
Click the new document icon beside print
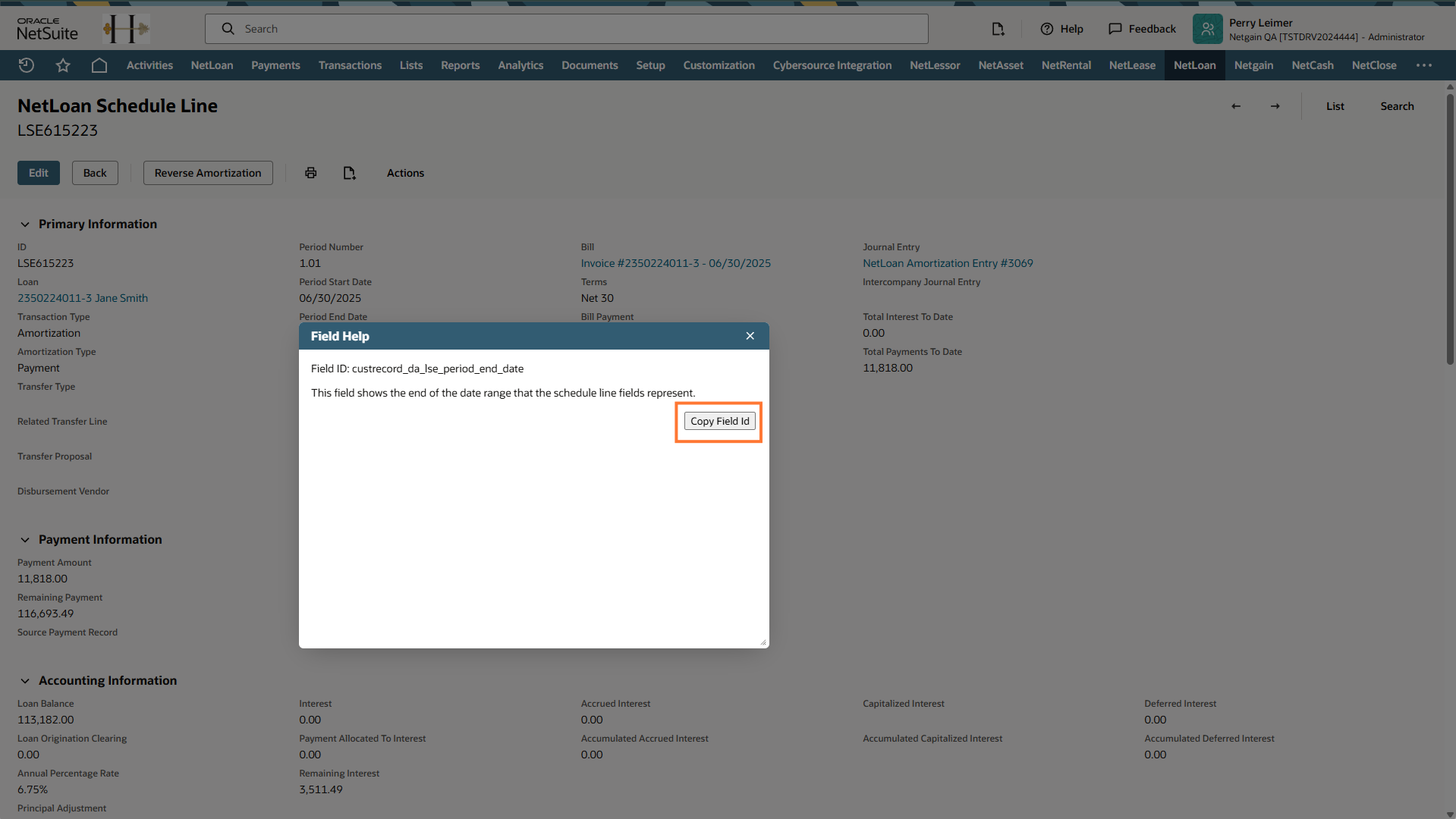coord(349,173)
